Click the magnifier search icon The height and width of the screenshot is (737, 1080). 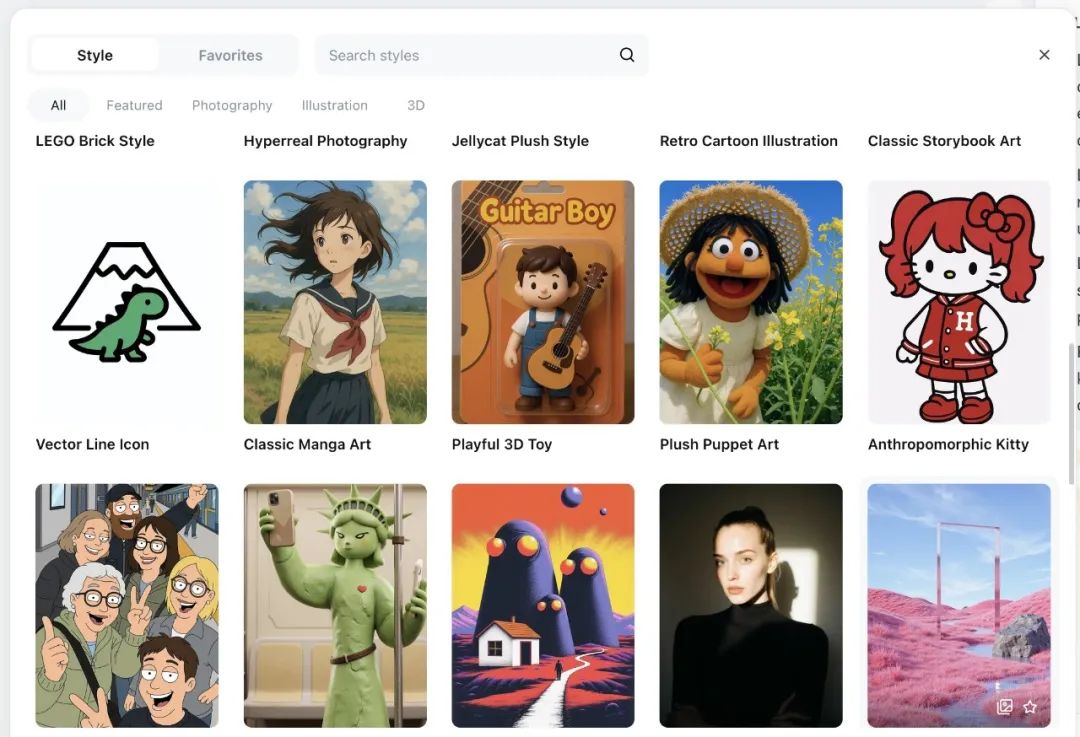pyautogui.click(x=627, y=55)
